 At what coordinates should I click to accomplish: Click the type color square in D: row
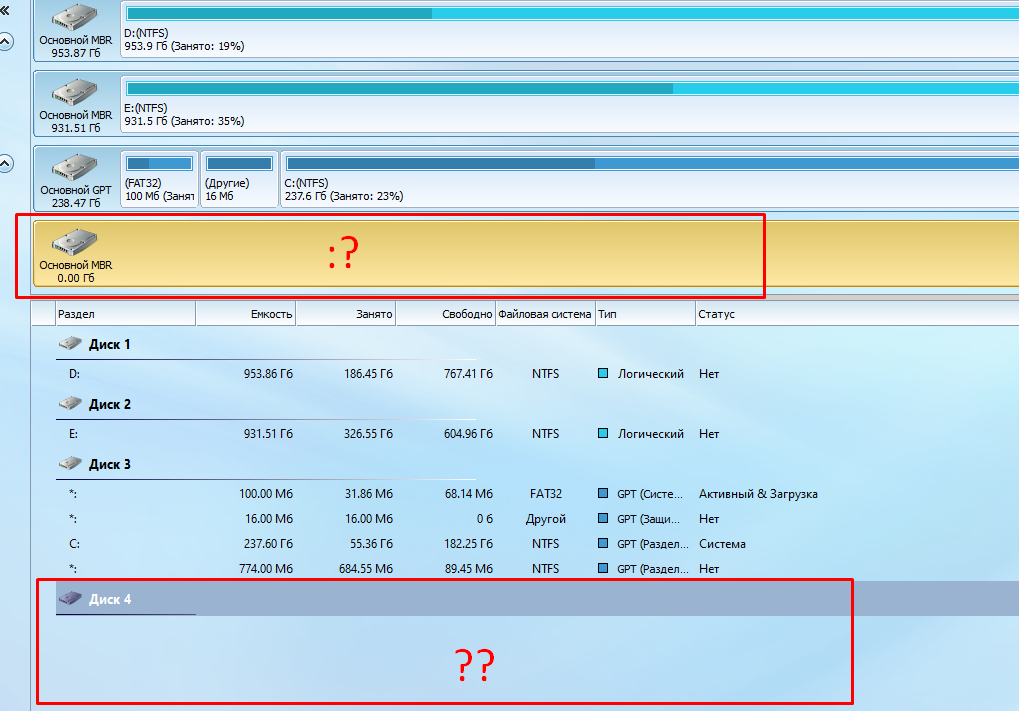pyautogui.click(x=603, y=373)
